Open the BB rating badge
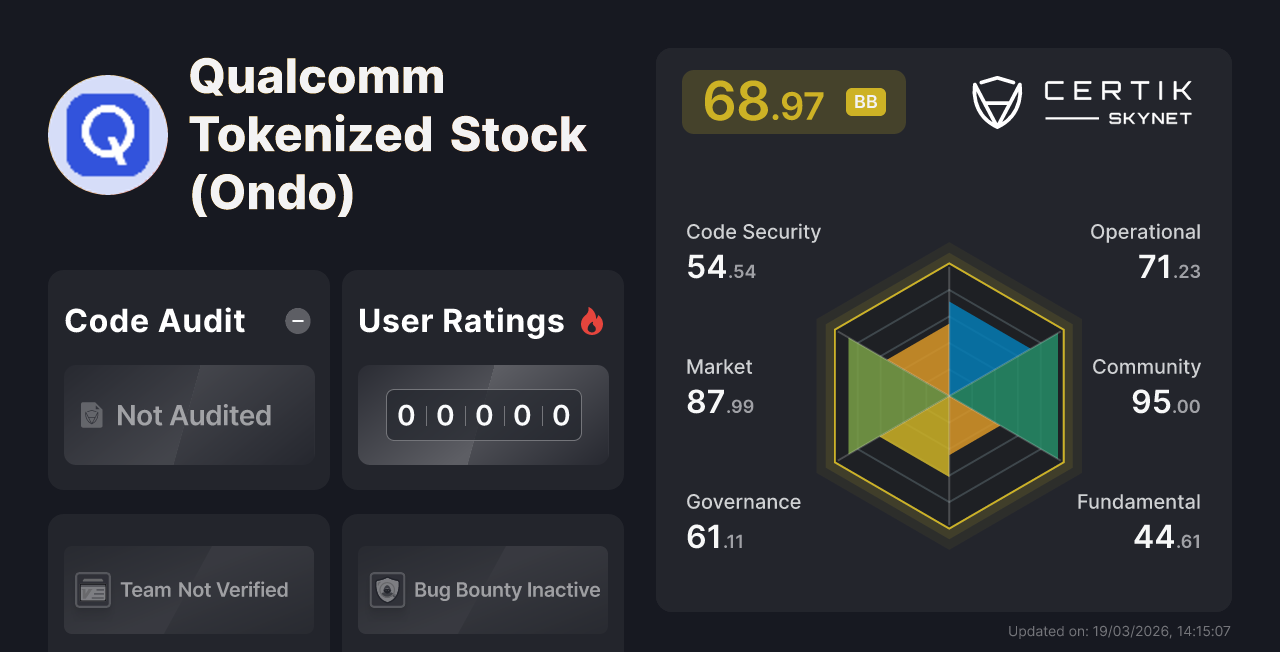The width and height of the screenshot is (1280, 652). point(866,101)
